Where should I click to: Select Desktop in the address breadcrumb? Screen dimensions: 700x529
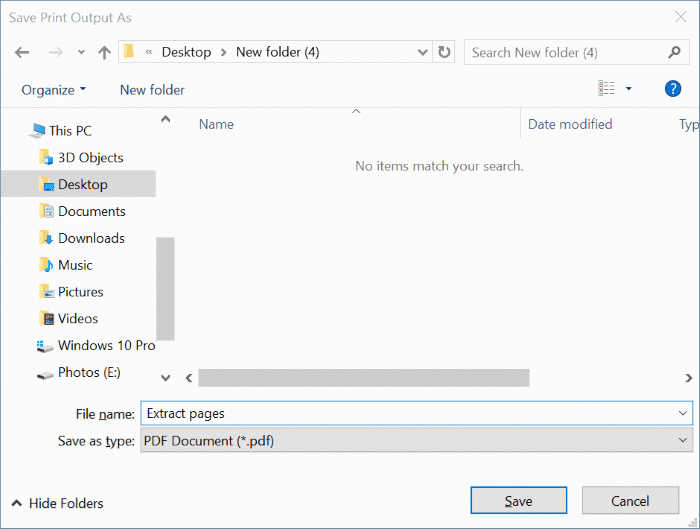pyautogui.click(x=186, y=52)
